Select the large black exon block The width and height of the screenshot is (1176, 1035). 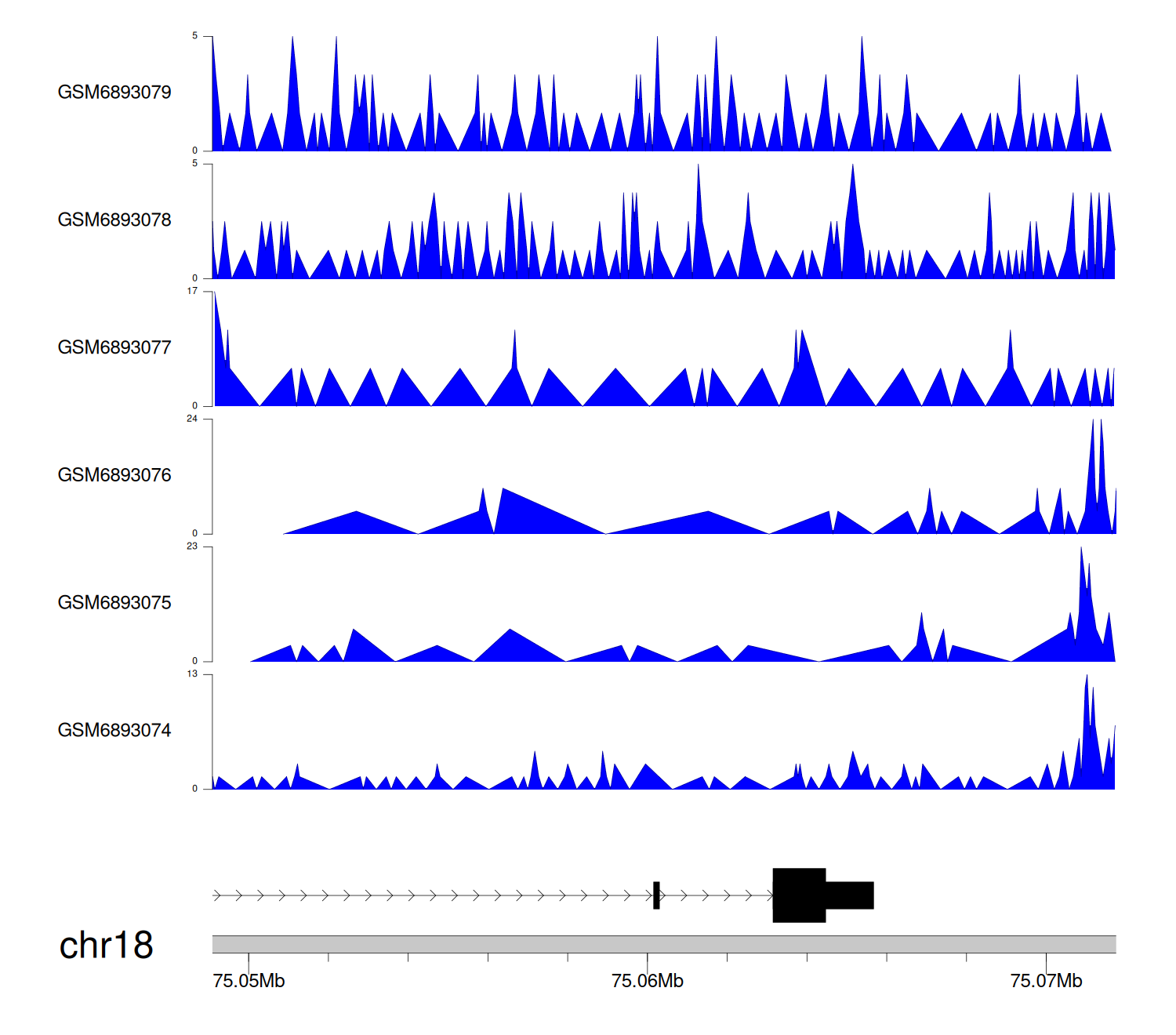(799, 895)
